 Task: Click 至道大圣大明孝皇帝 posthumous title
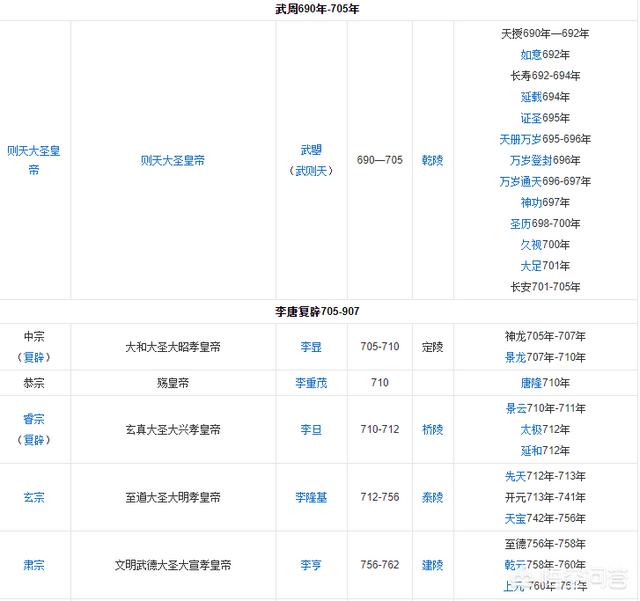tap(173, 497)
